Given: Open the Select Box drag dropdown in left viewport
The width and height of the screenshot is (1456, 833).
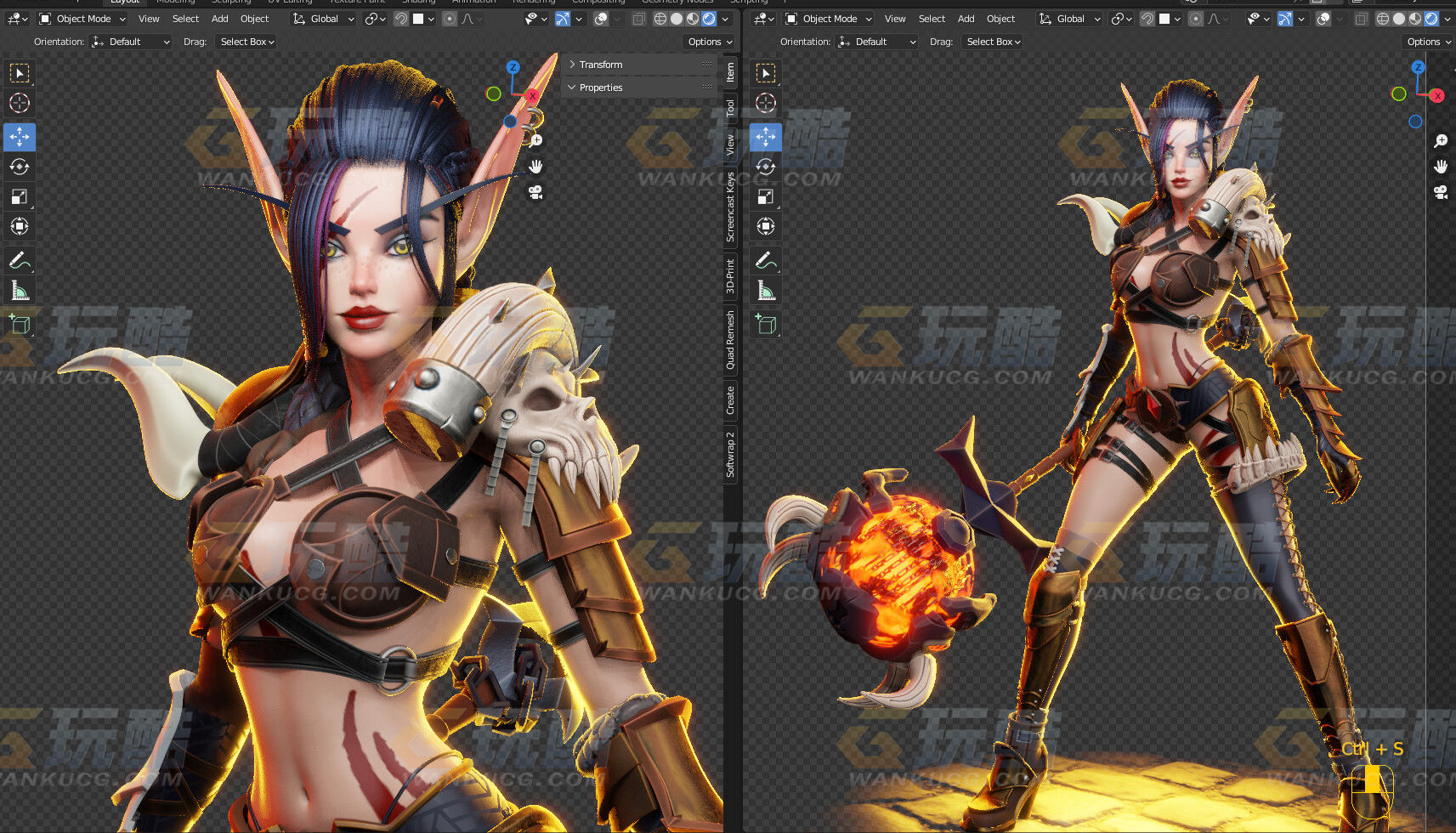Looking at the screenshot, I should pos(246,42).
